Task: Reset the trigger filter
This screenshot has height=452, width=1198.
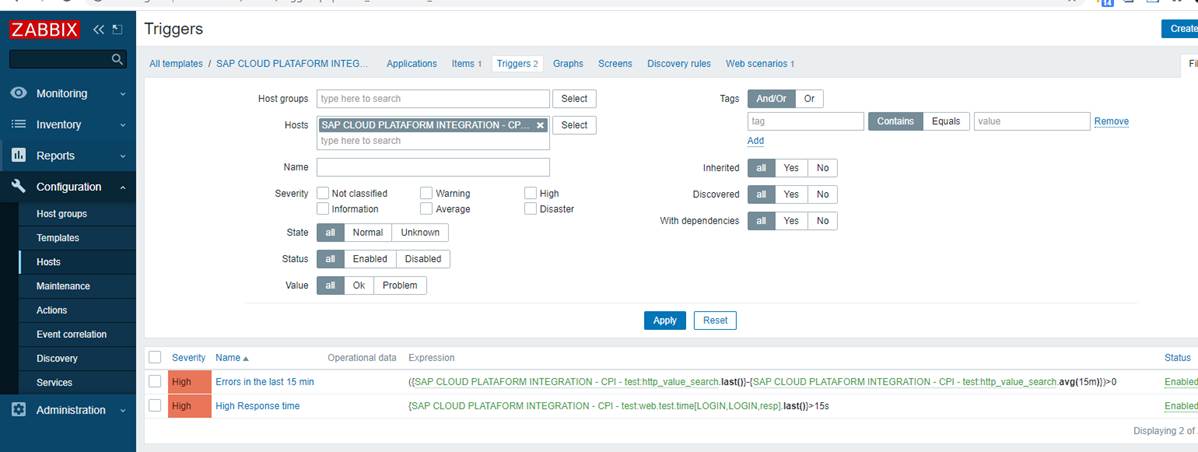Action: pos(715,321)
